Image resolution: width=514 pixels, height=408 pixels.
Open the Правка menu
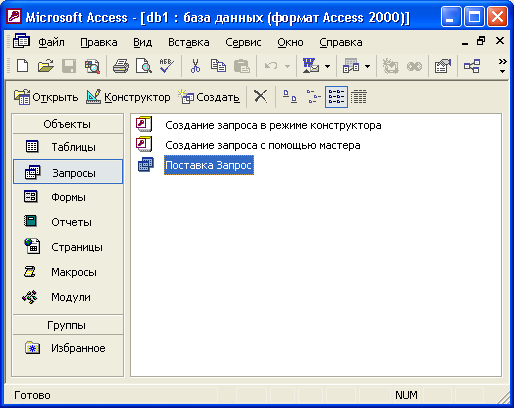[x=99, y=42]
